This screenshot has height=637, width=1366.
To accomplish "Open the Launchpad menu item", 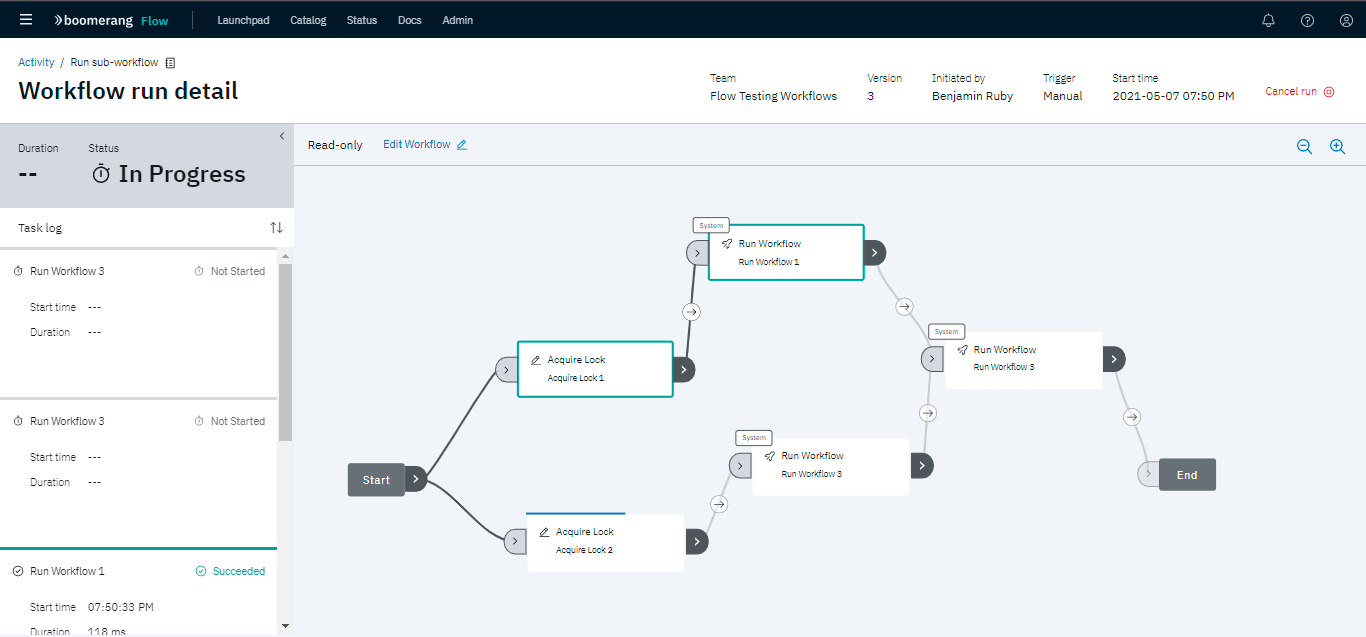I will pos(243,20).
